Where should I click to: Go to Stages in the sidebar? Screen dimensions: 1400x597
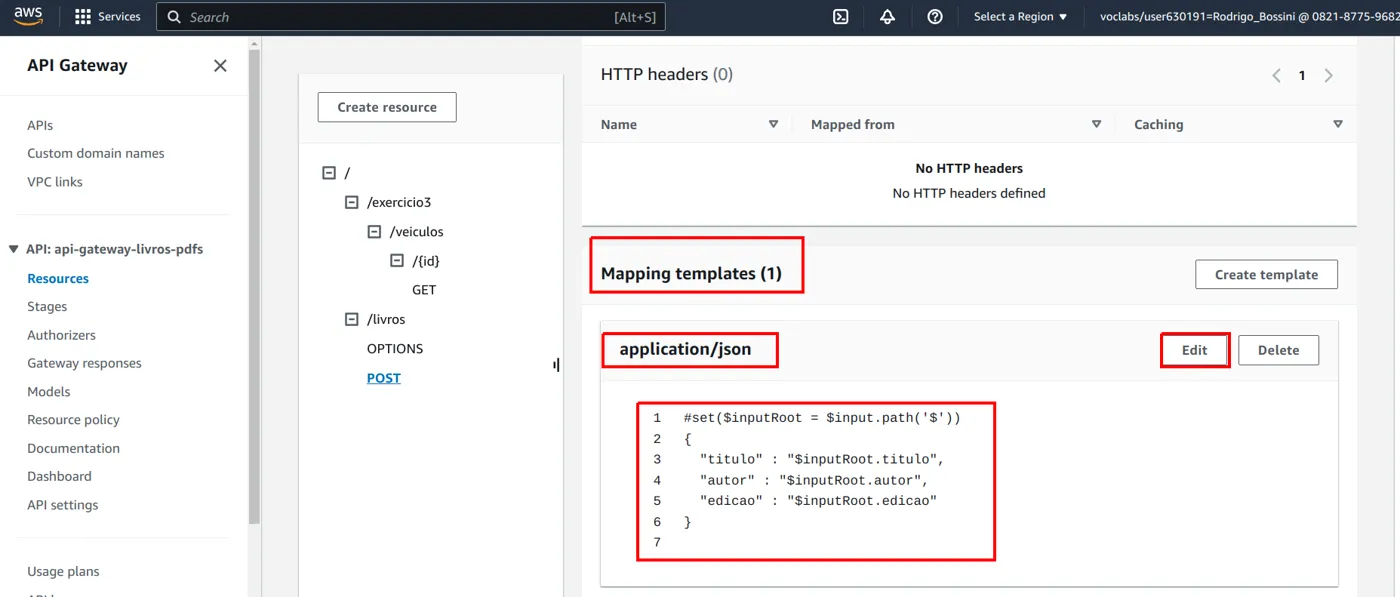pyautogui.click(x=47, y=306)
